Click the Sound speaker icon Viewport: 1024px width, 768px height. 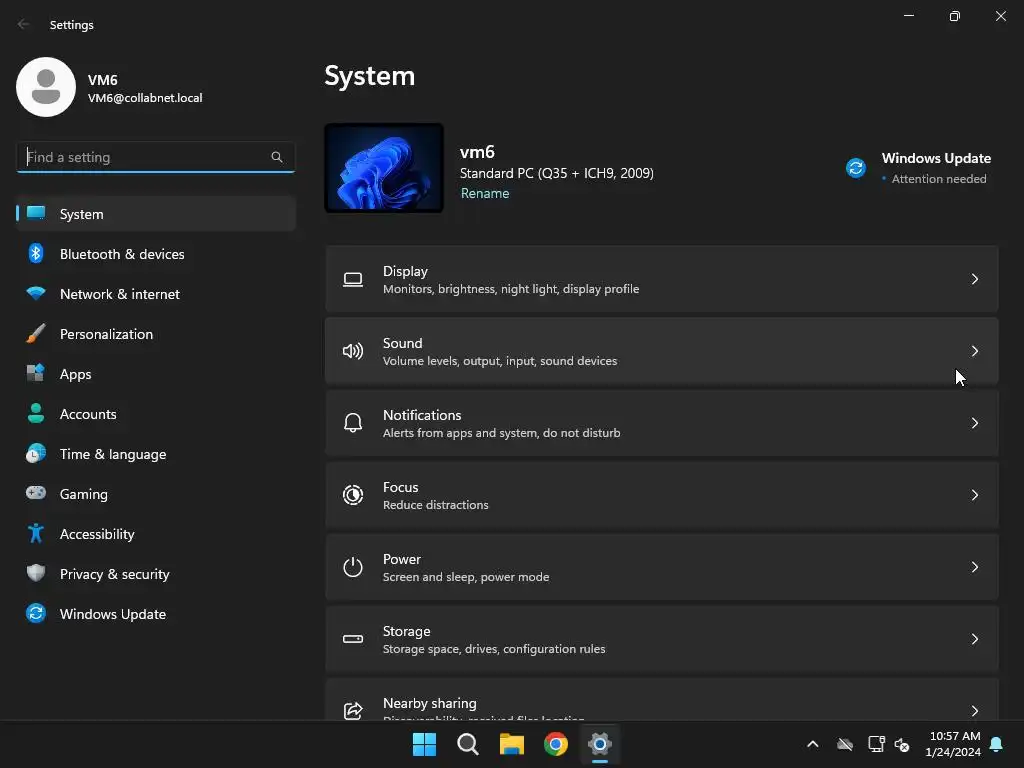point(353,351)
